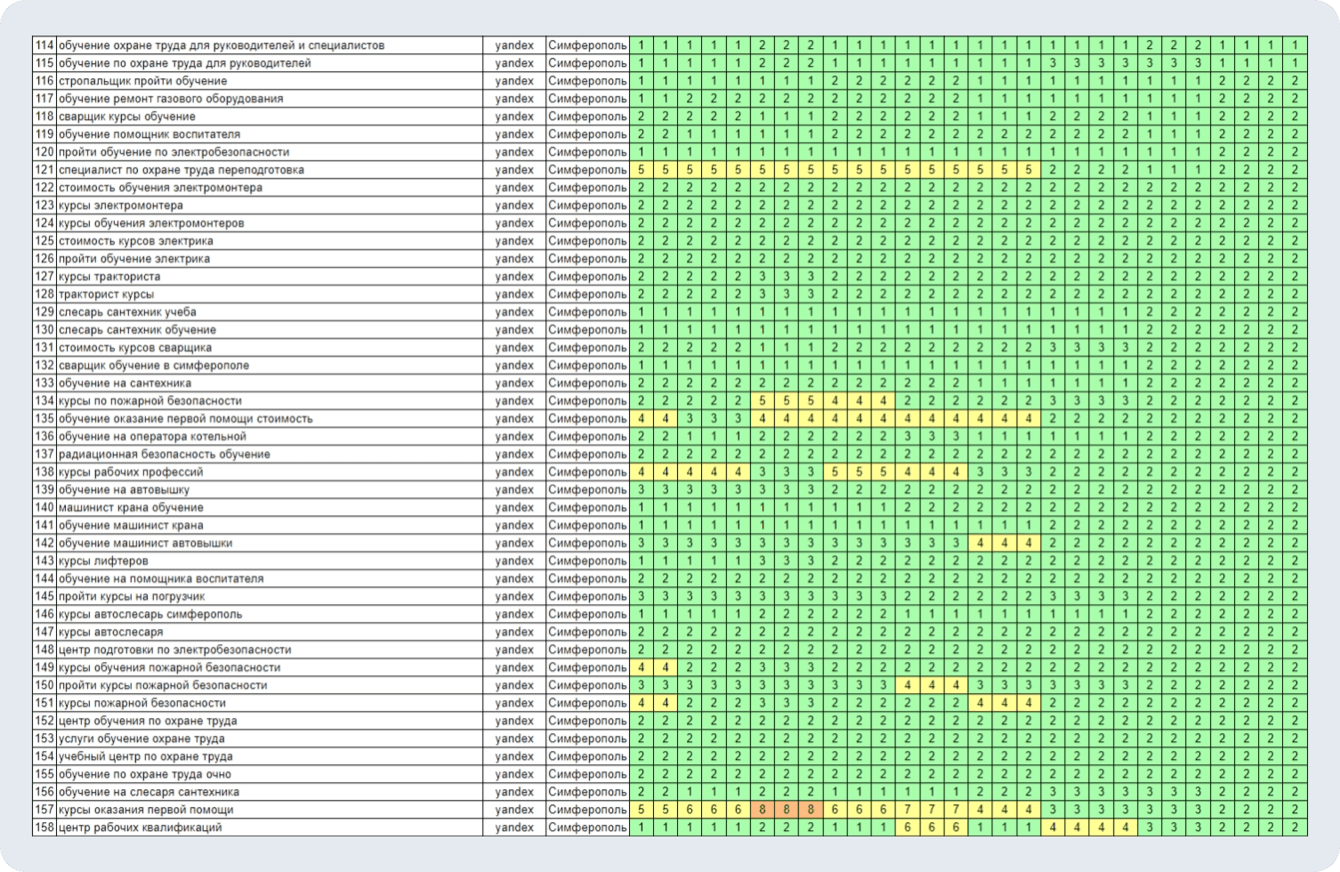Viewport: 1340px width, 872px height.
Task: Select the 'стоимость обучения электромонтера' cell
Action: pyautogui.click(x=269, y=188)
